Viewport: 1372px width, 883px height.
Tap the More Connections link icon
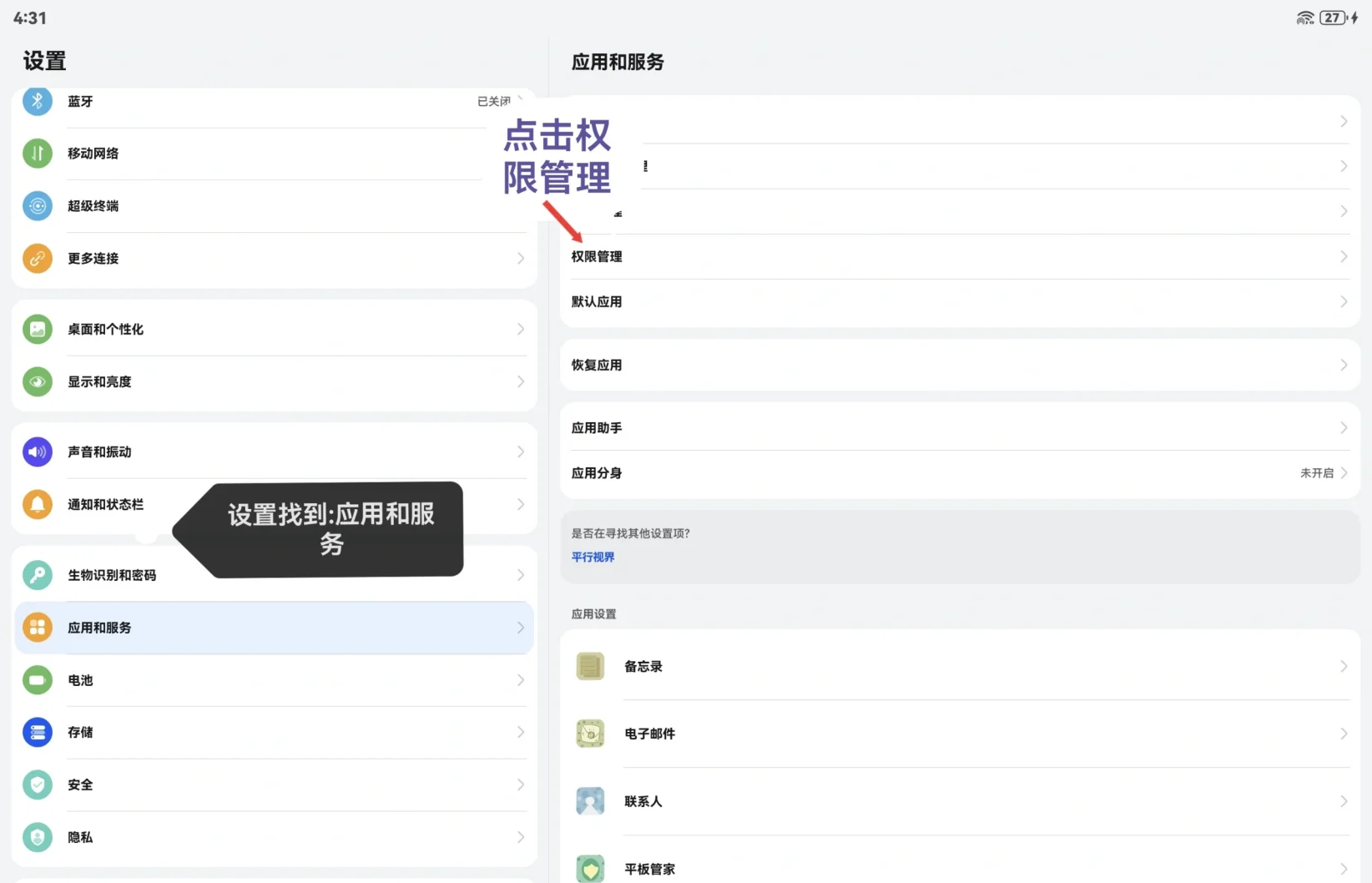(x=37, y=259)
